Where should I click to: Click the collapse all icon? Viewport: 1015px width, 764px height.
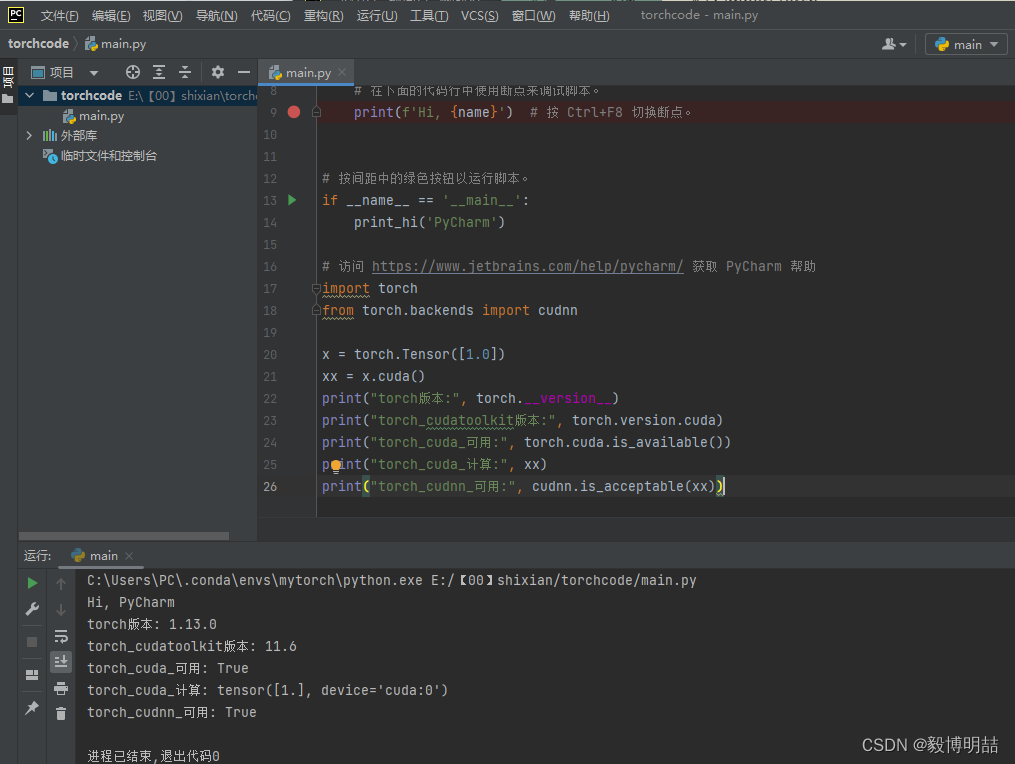point(184,72)
